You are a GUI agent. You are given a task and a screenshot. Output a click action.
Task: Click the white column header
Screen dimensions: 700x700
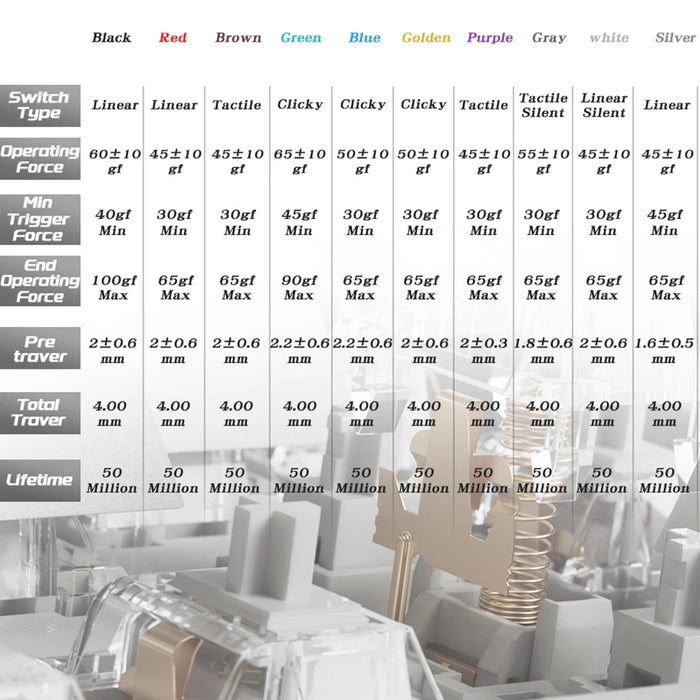609,38
